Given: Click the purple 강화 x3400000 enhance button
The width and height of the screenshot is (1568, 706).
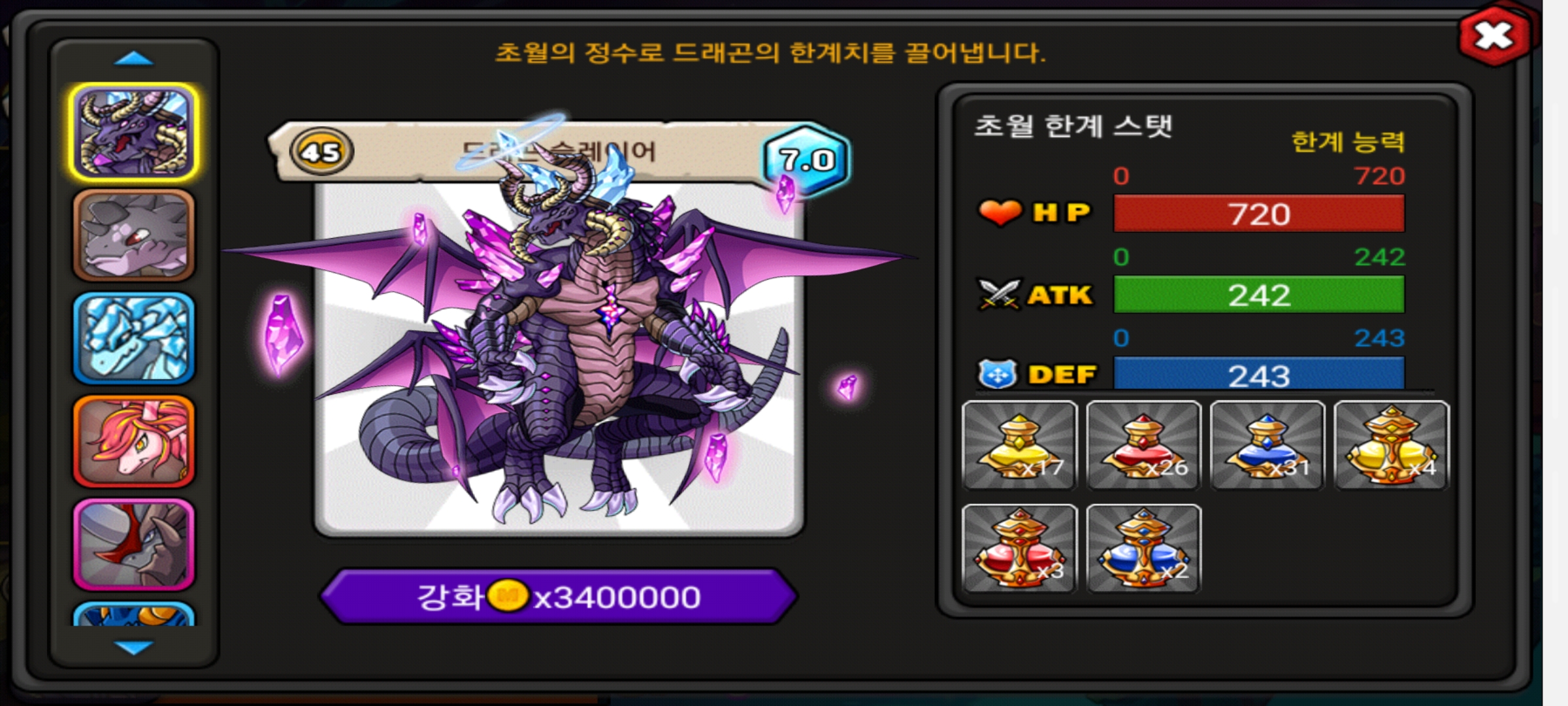Looking at the screenshot, I should coord(559,596).
